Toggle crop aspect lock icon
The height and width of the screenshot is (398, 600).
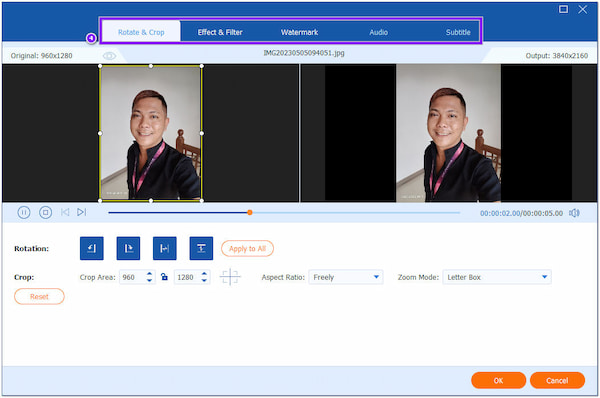click(x=164, y=277)
